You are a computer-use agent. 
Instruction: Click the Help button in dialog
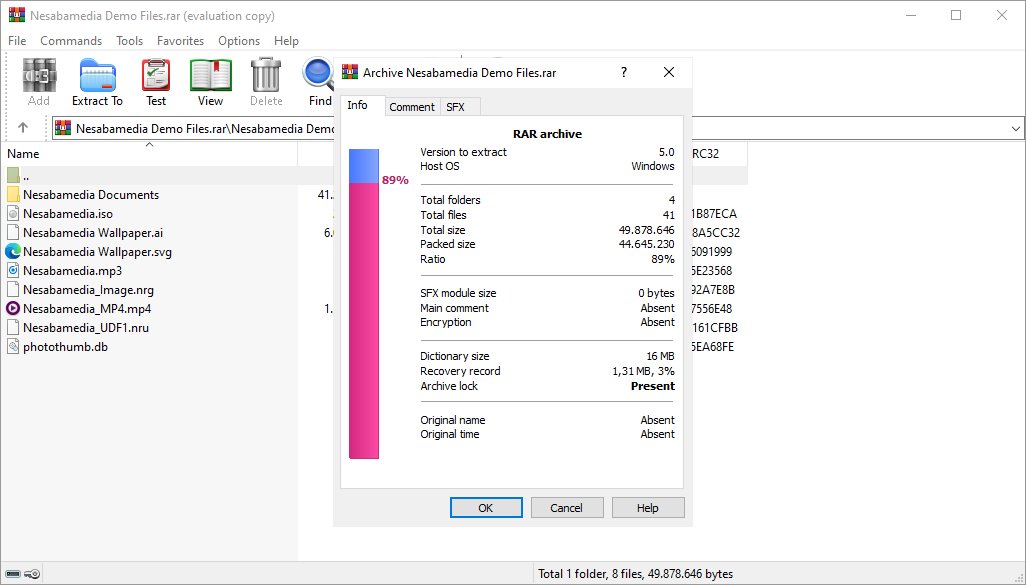click(648, 508)
